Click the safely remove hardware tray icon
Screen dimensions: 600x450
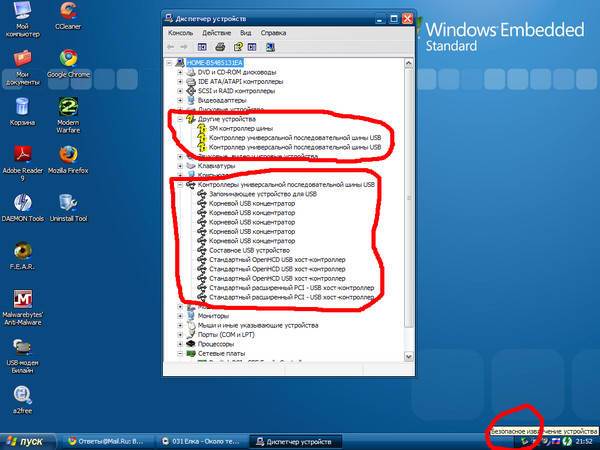tap(525, 441)
